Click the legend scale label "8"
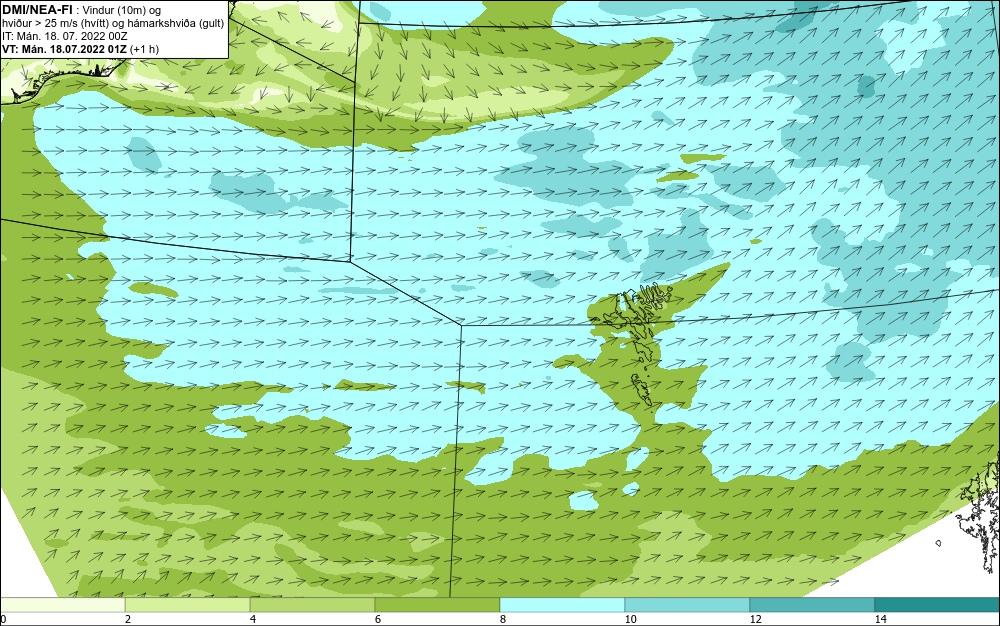The height and width of the screenshot is (626, 1000). (x=503, y=619)
